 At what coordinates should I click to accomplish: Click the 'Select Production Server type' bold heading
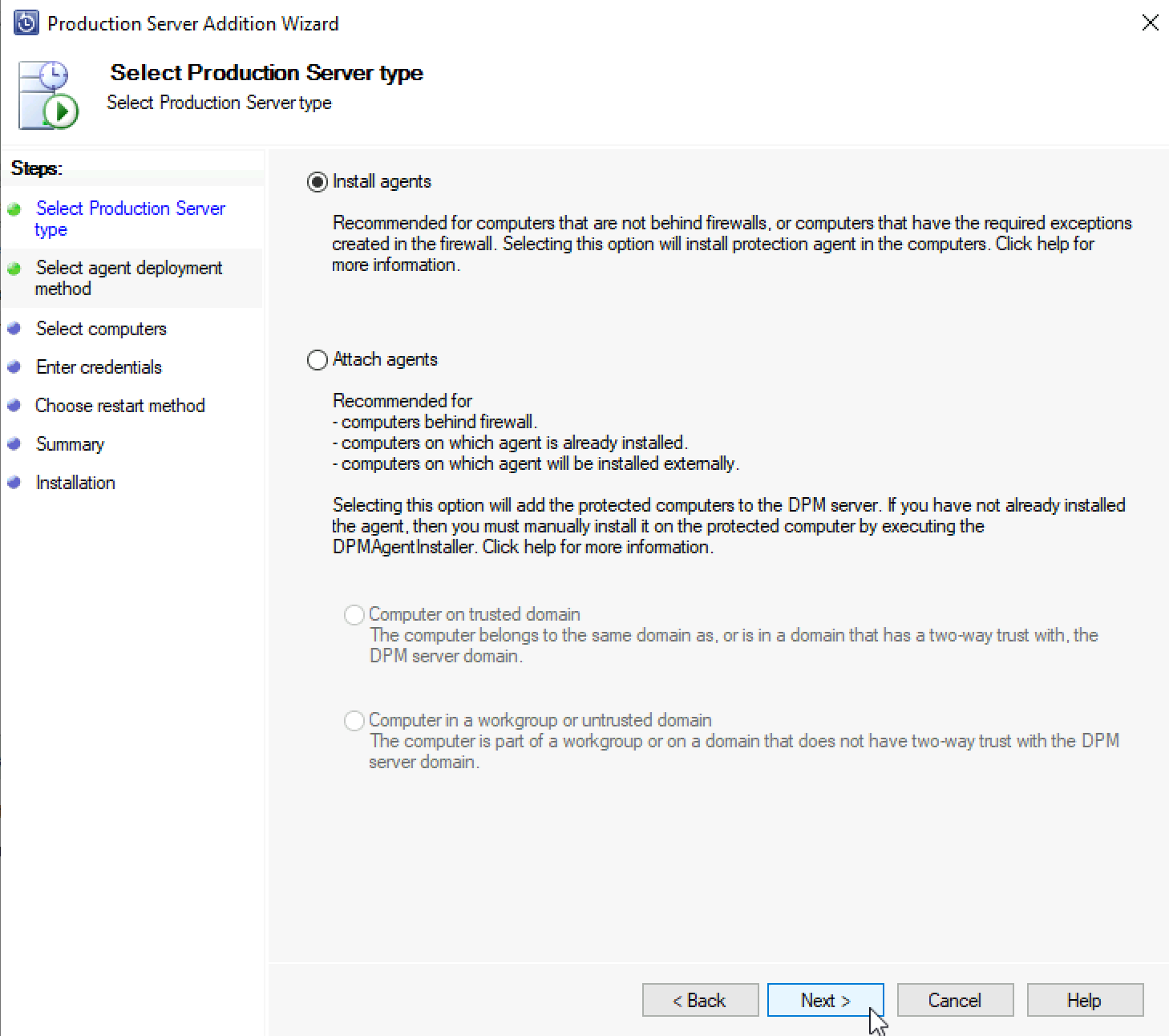[266, 73]
